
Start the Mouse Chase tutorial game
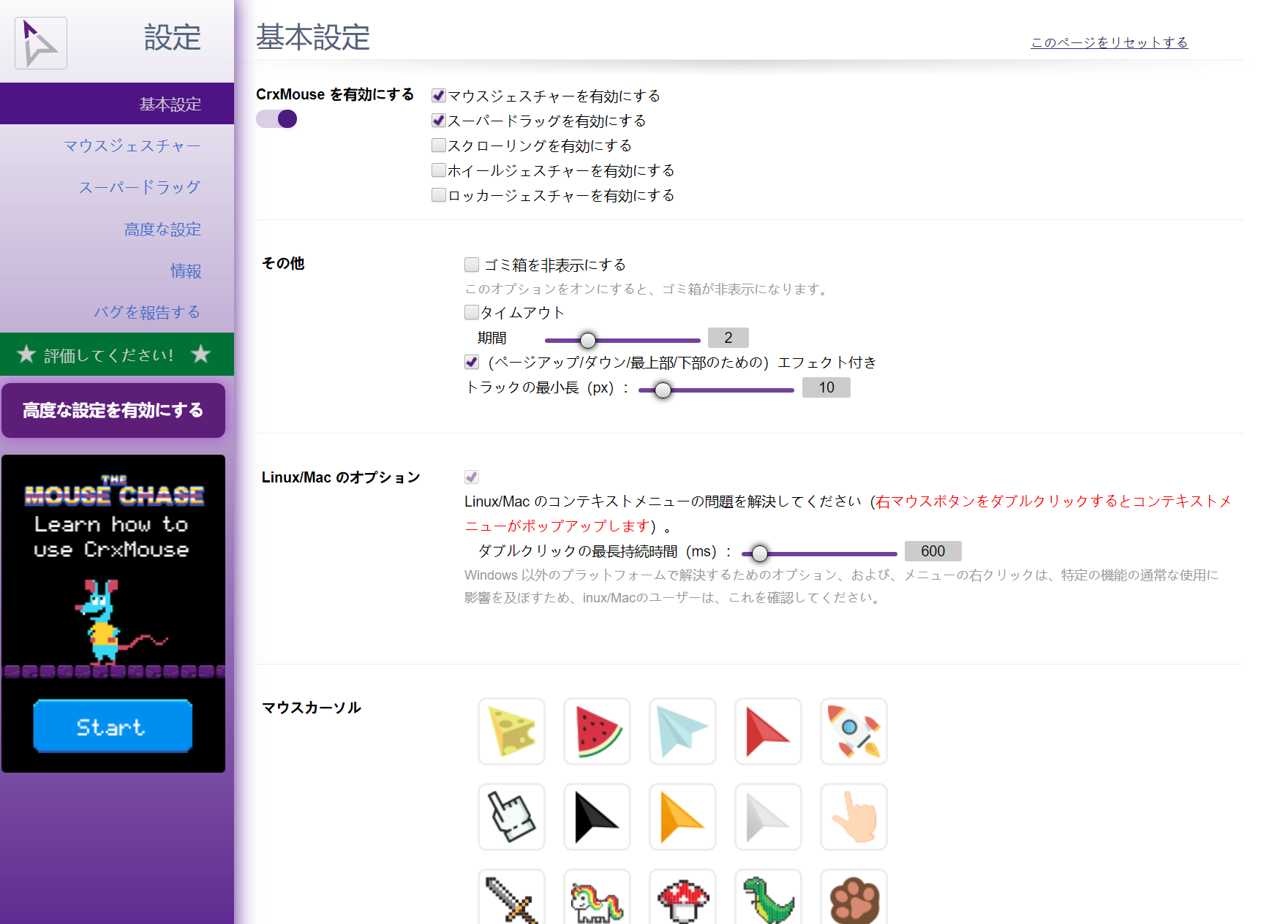tap(113, 727)
